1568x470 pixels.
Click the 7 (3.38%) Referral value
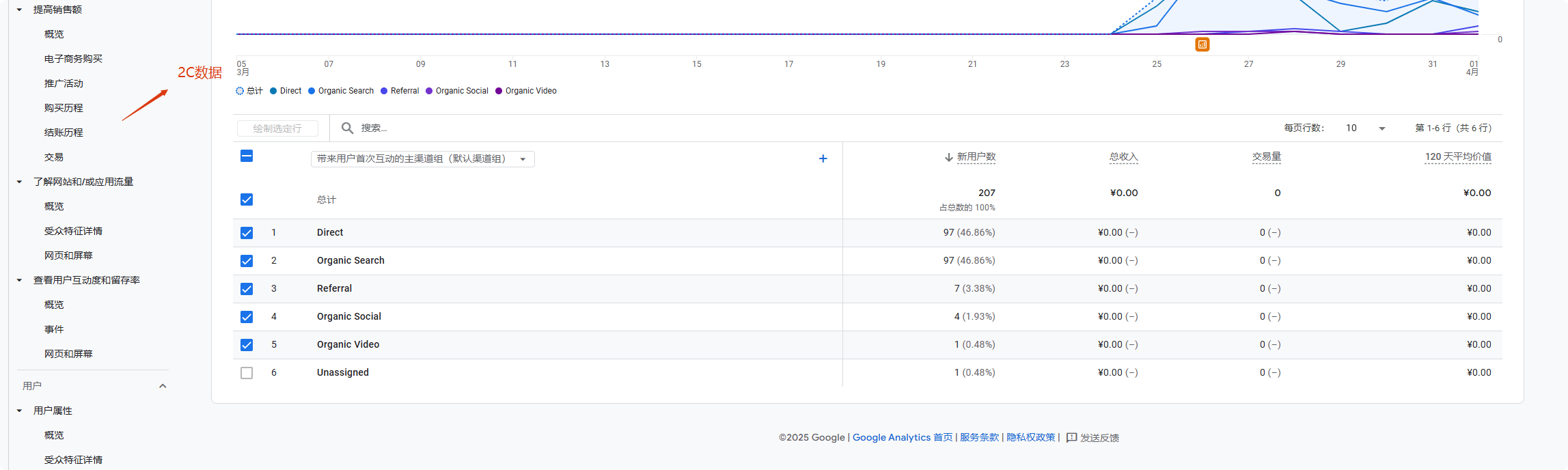[x=974, y=289]
